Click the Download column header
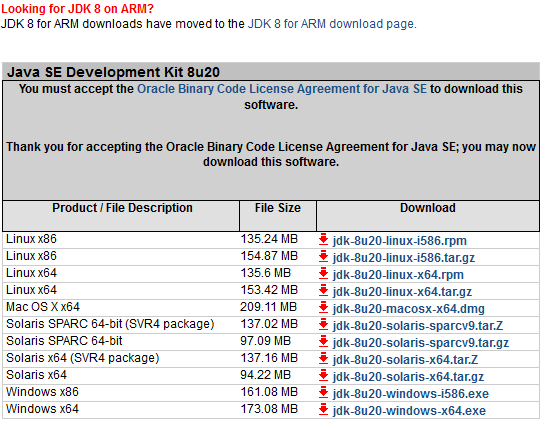 click(x=428, y=215)
